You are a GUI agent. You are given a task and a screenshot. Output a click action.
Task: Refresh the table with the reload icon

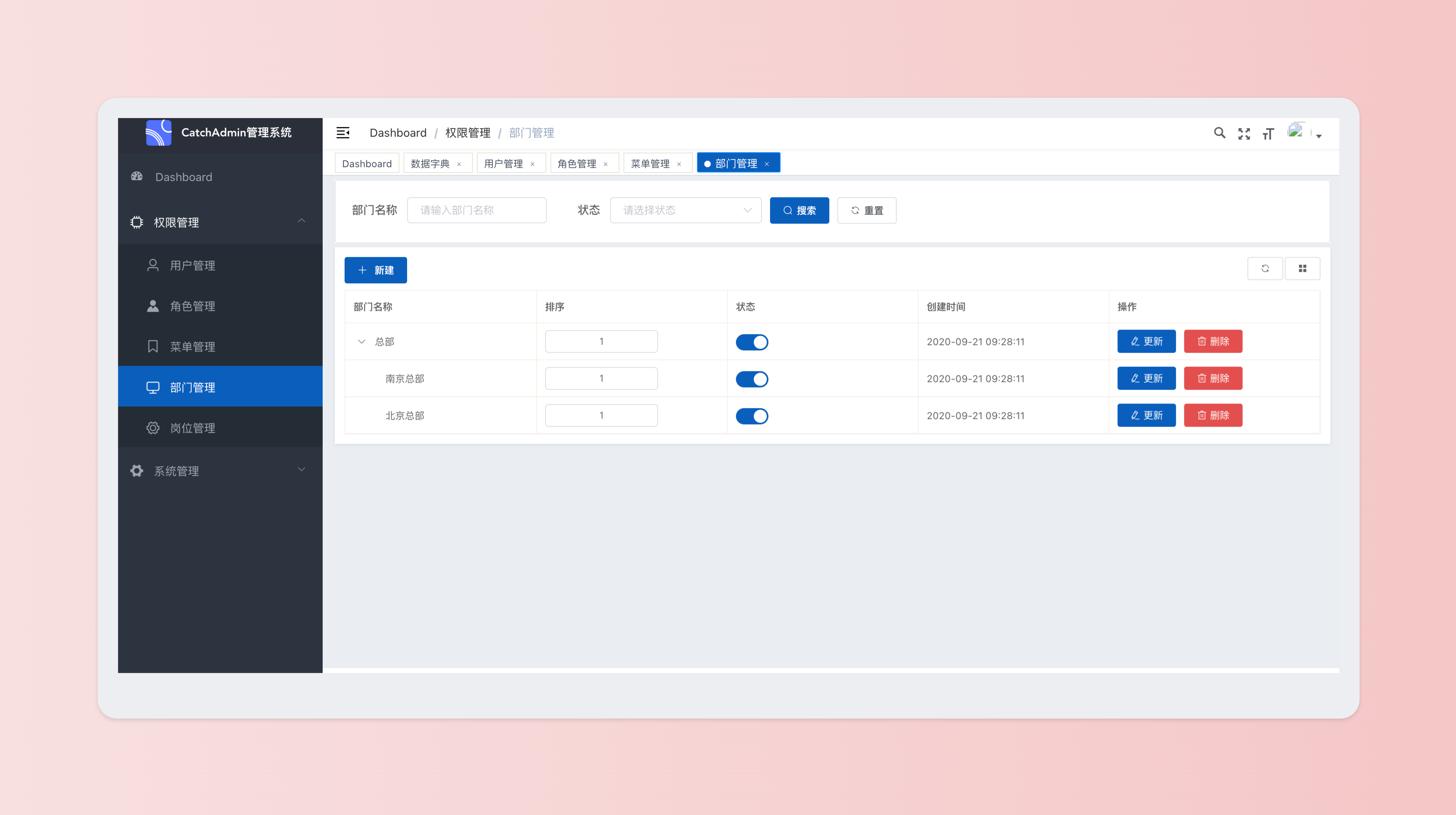[1265, 268]
